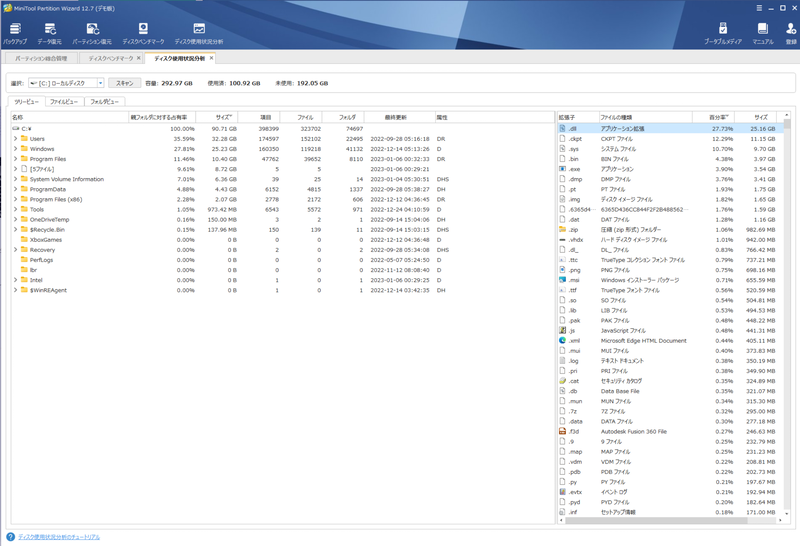Click the .zip folder icon
Viewport: 800px width, 546px height.
[x=562, y=230]
